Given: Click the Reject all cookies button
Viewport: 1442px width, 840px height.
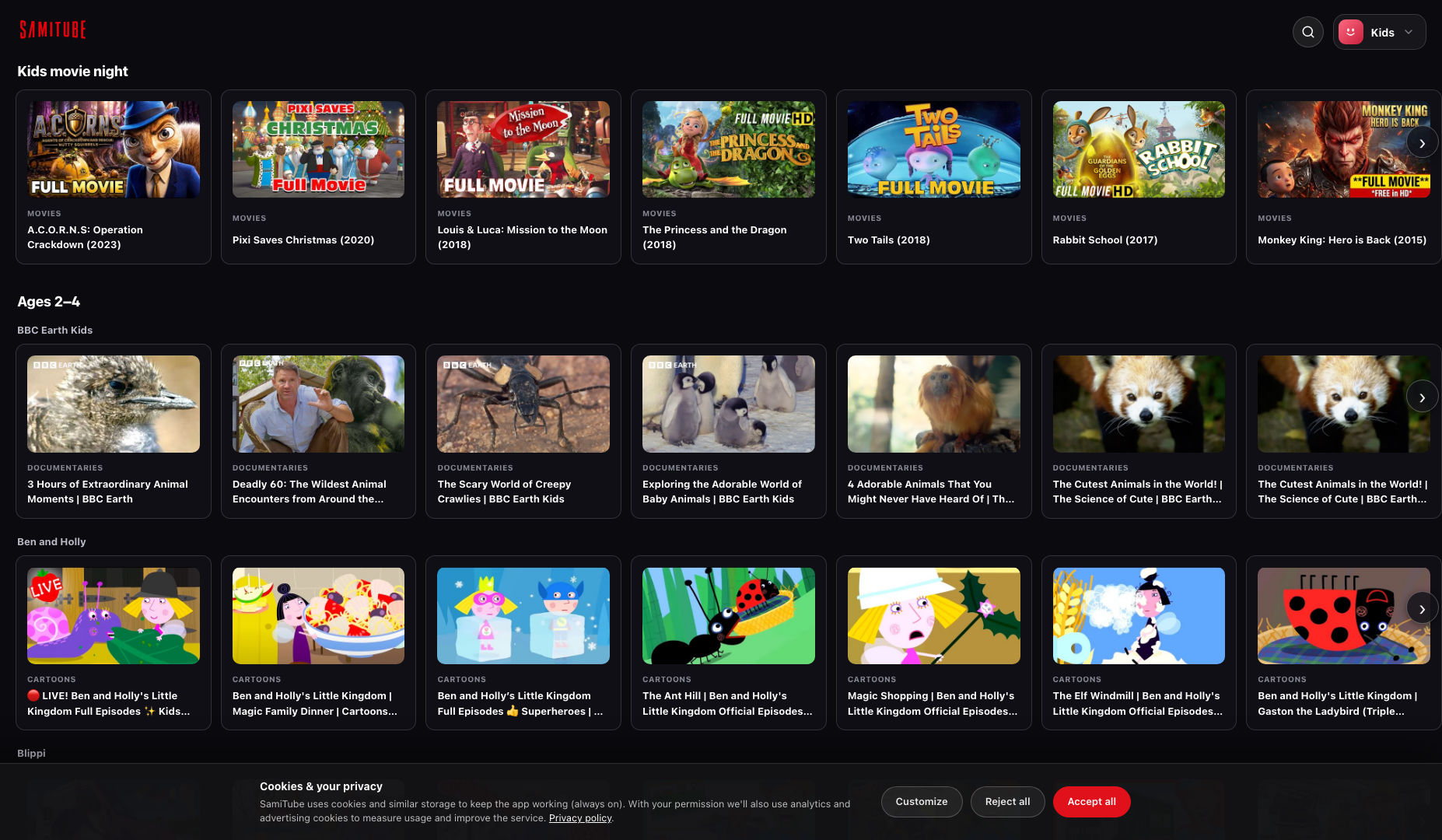Looking at the screenshot, I should pyautogui.click(x=1007, y=802).
